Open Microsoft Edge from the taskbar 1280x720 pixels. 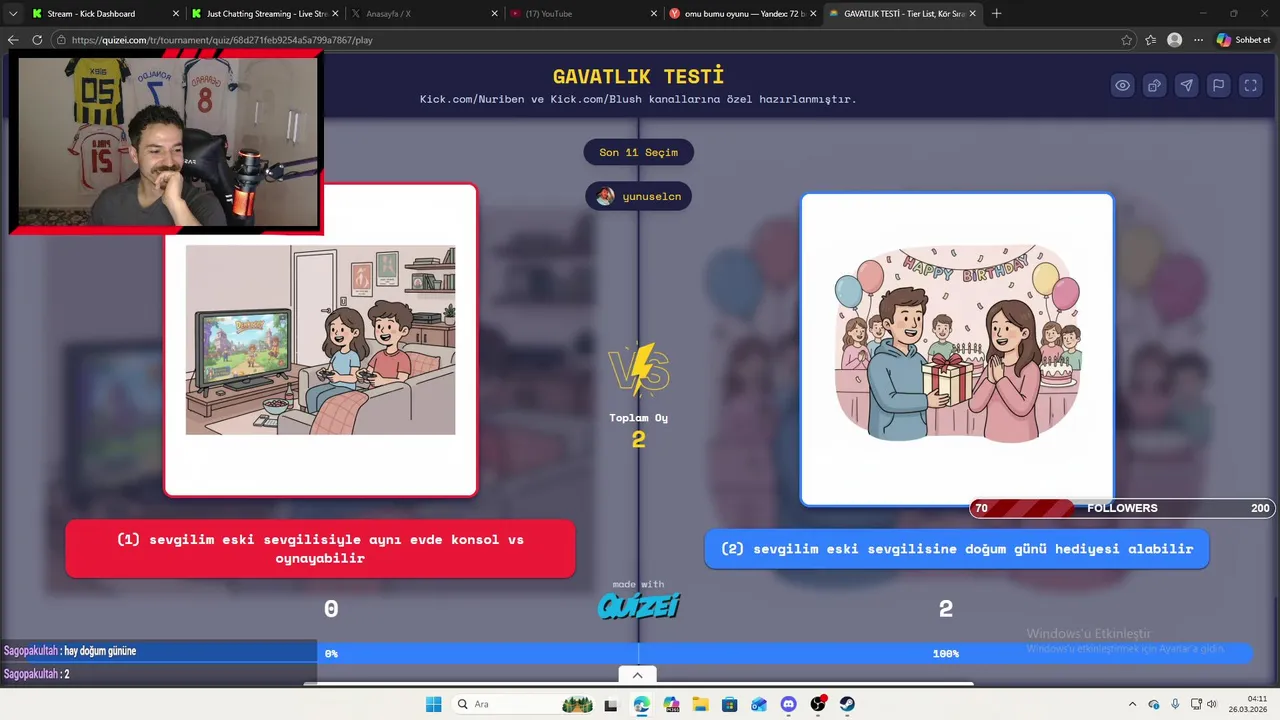(x=641, y=704)
